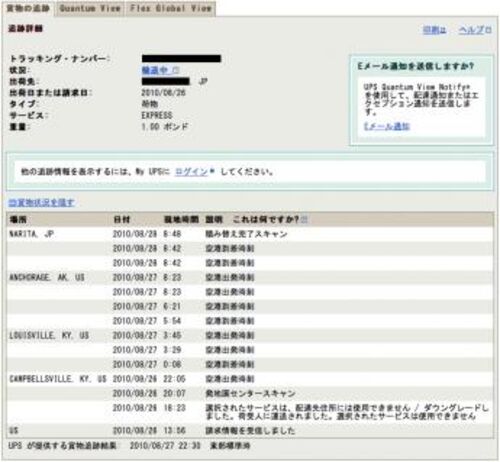Click the トラッキング・ナンバー label

[59, 59]
